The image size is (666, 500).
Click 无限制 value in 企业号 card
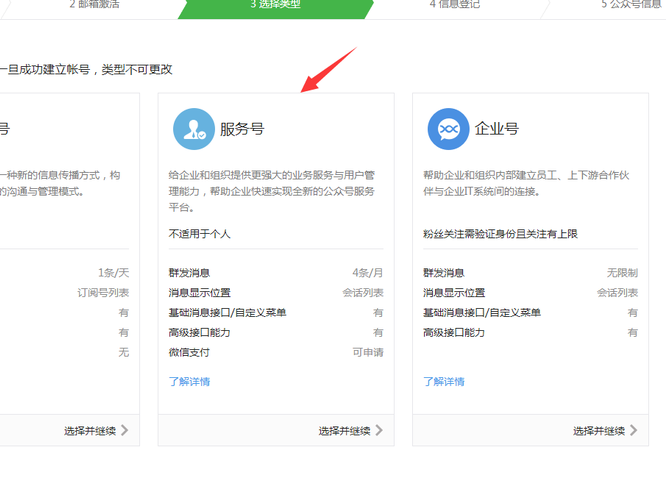pos(622,273)
